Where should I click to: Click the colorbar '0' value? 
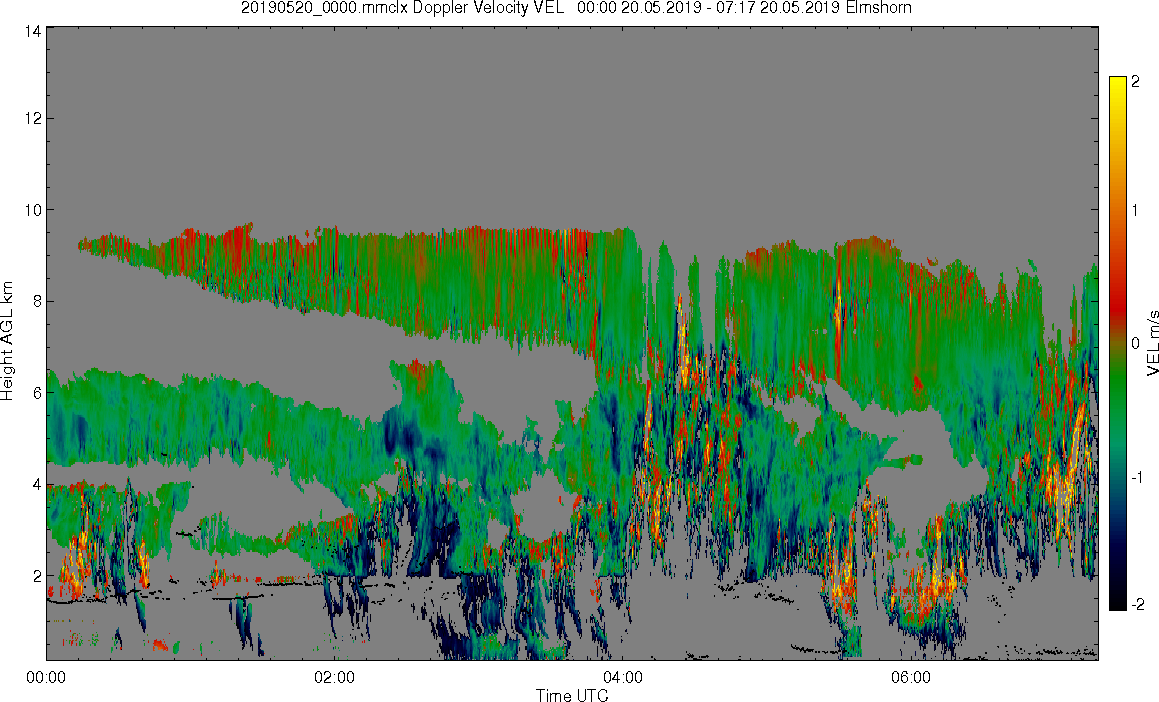(x=1135, y=344)
